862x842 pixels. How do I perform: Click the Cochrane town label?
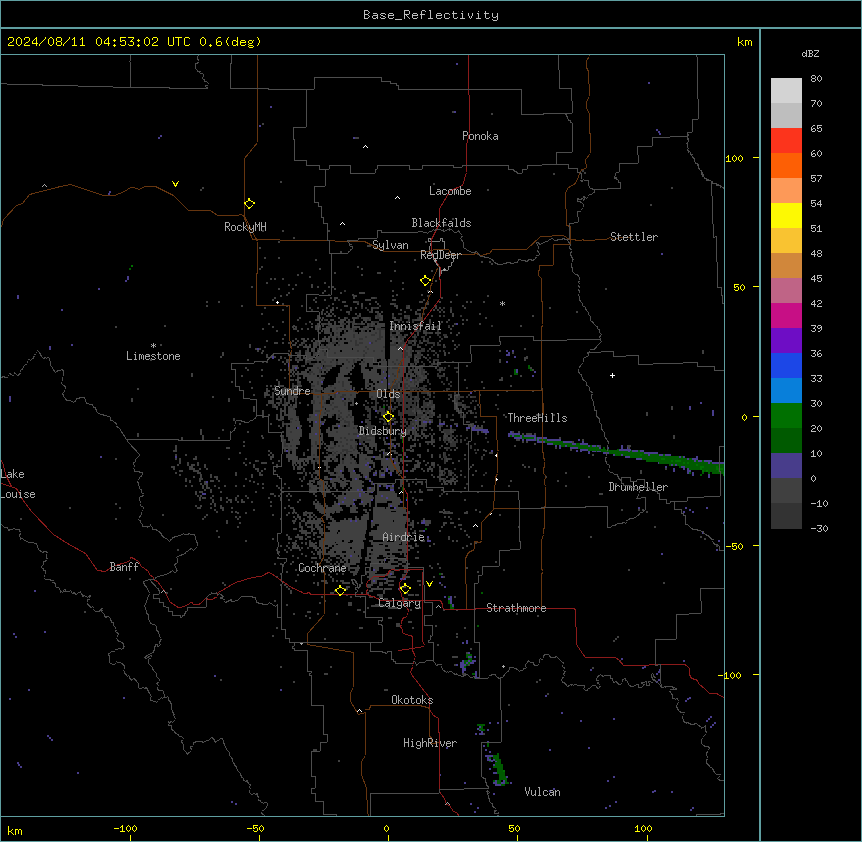coord(322,568)
